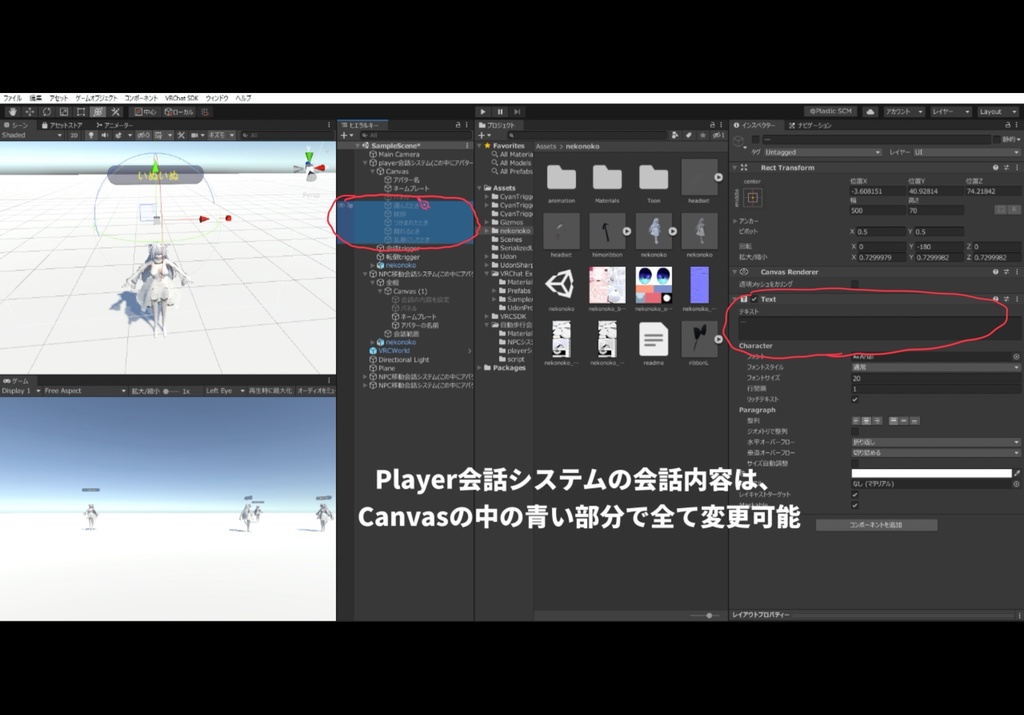Disable the Text component via its checkbox

point(754,299)
